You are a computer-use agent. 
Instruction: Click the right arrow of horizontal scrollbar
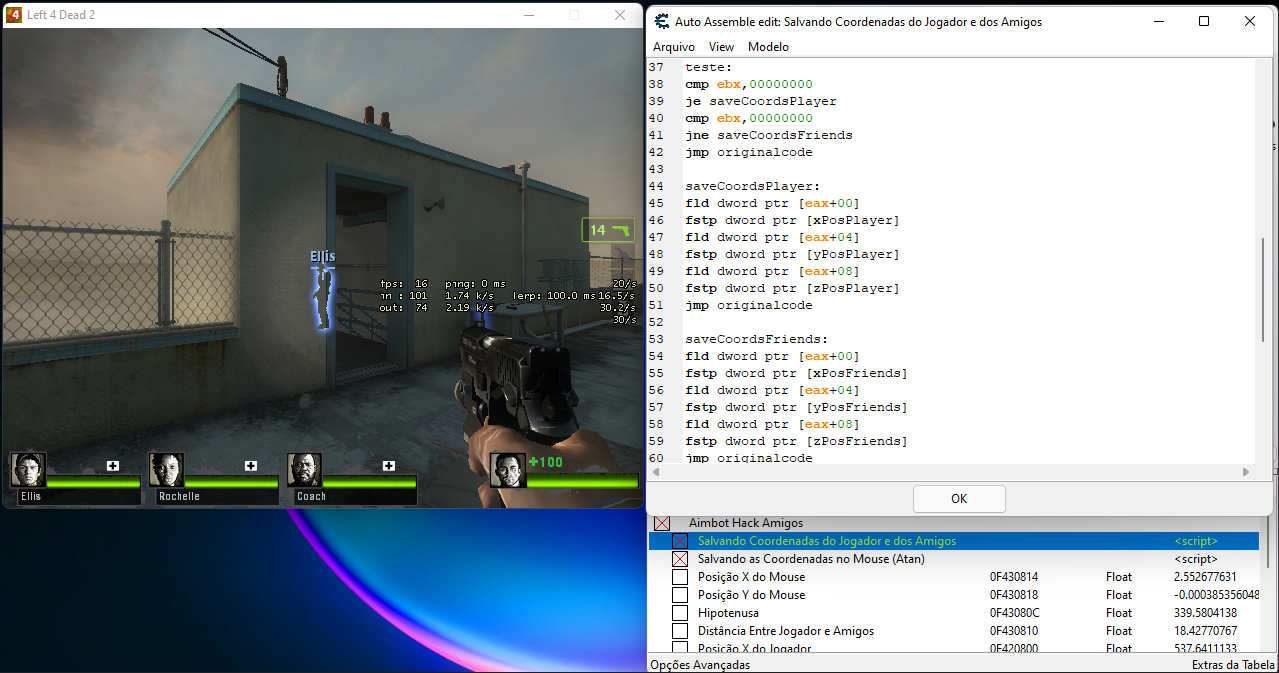[x=1246, y=471]
